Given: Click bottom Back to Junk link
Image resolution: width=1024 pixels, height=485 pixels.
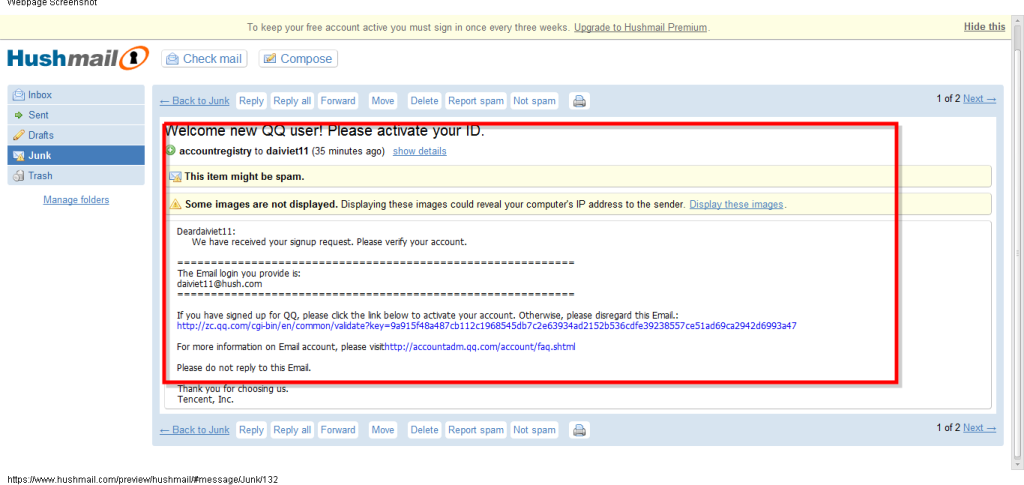Looking at the screenshot, I should 195,430.
